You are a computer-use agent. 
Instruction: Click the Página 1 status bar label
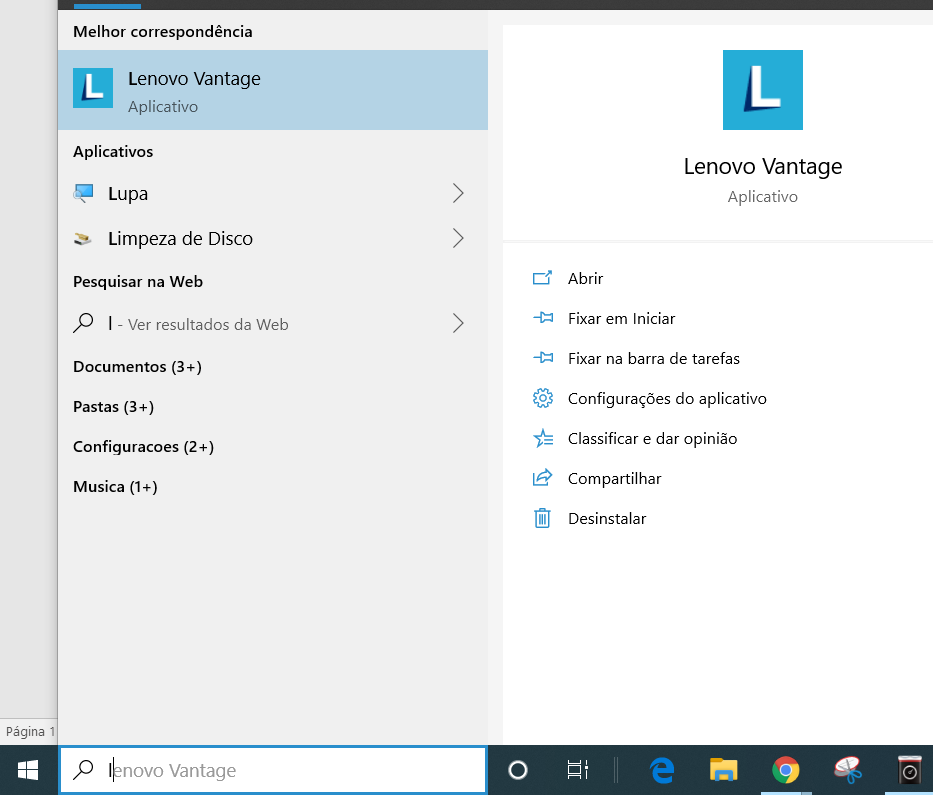pos(30,731)
